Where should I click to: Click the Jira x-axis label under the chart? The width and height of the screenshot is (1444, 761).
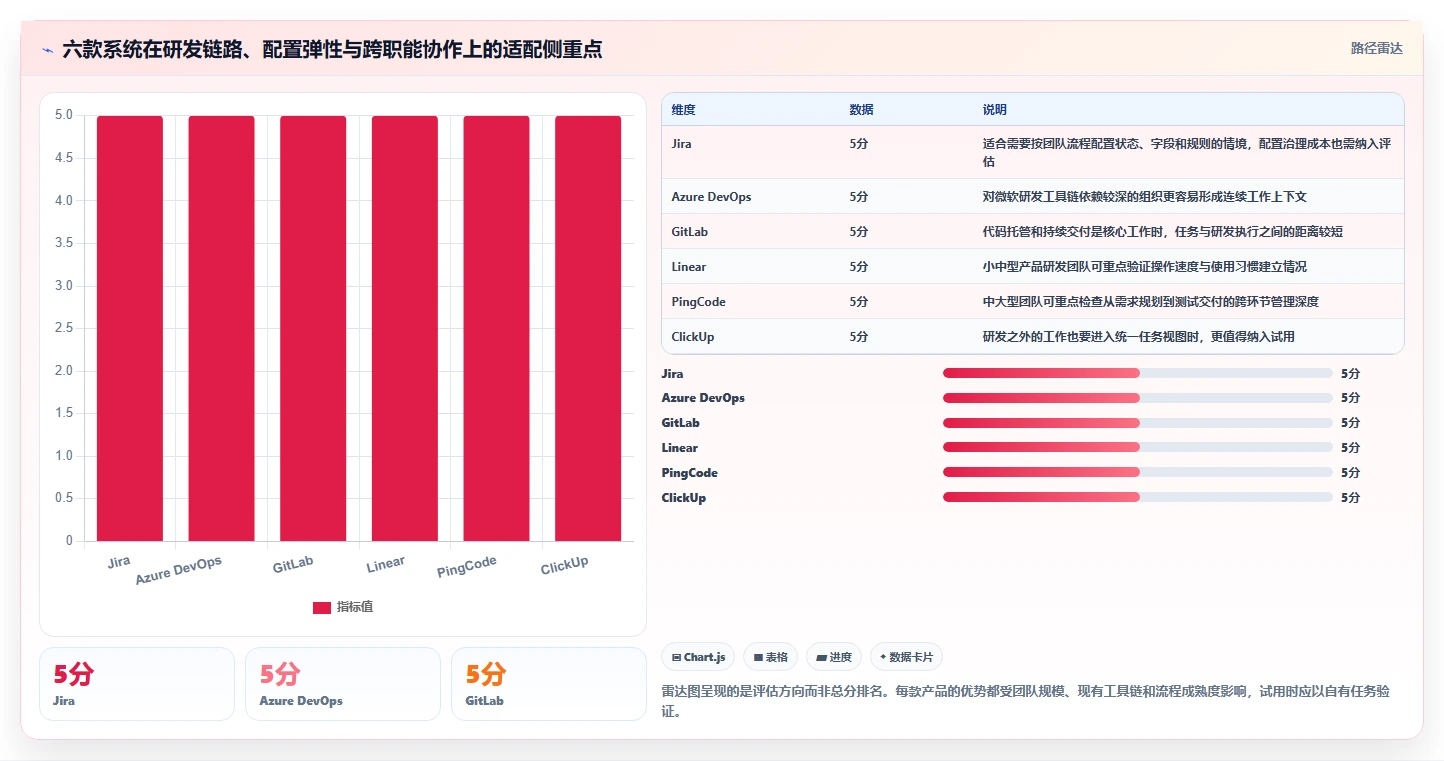(119, 562)
